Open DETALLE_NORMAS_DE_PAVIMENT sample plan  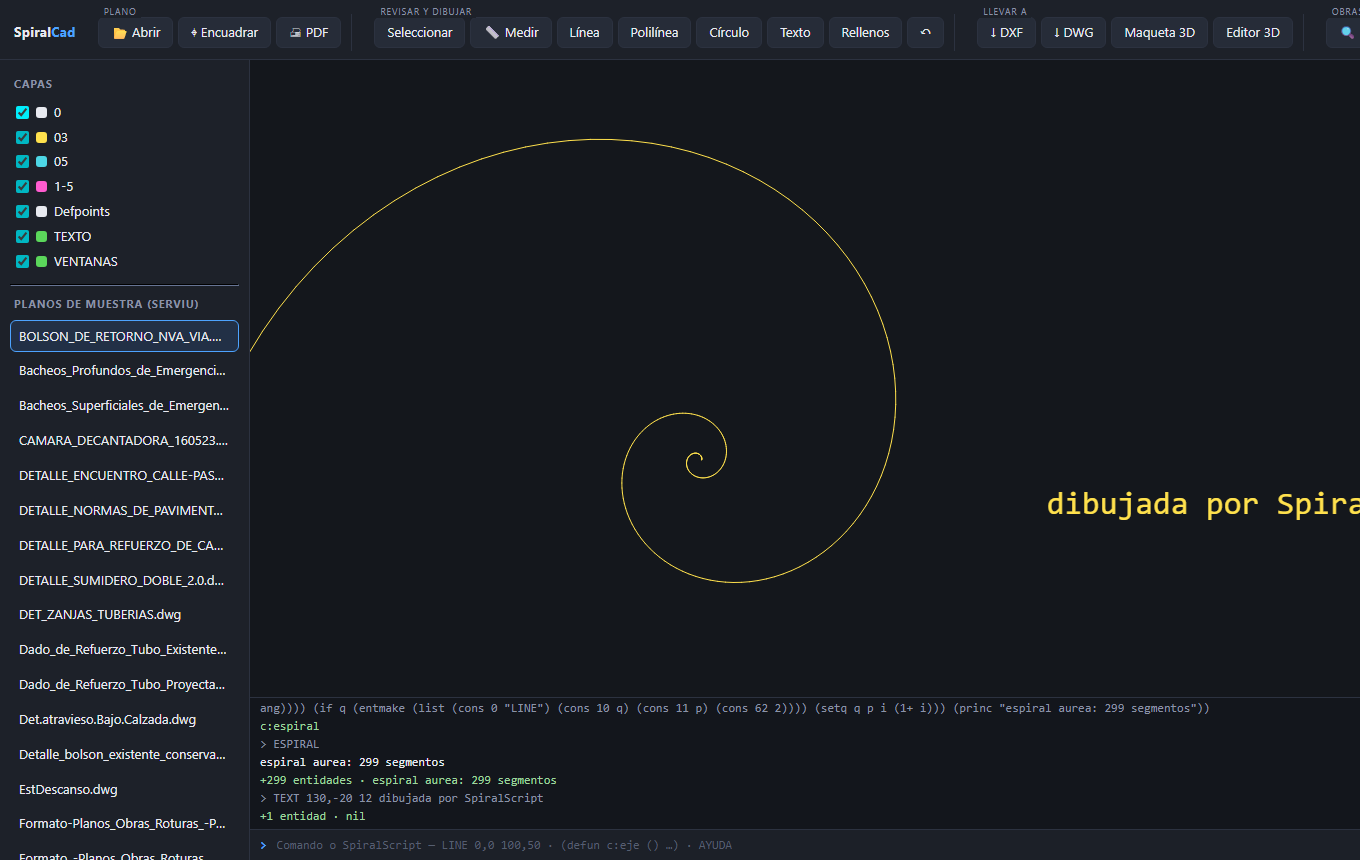point(124,511)
